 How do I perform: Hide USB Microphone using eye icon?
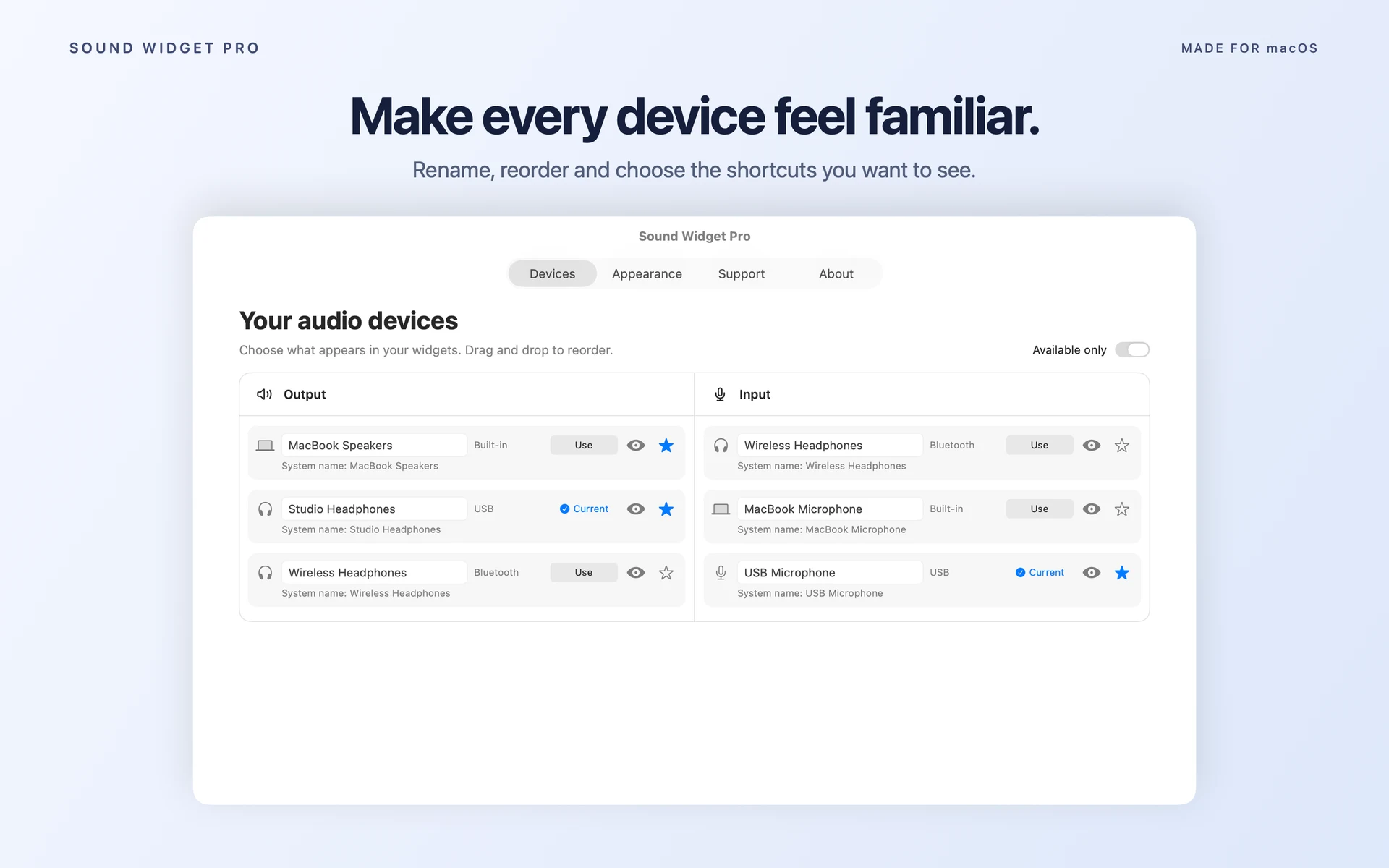coord(1092,573)
